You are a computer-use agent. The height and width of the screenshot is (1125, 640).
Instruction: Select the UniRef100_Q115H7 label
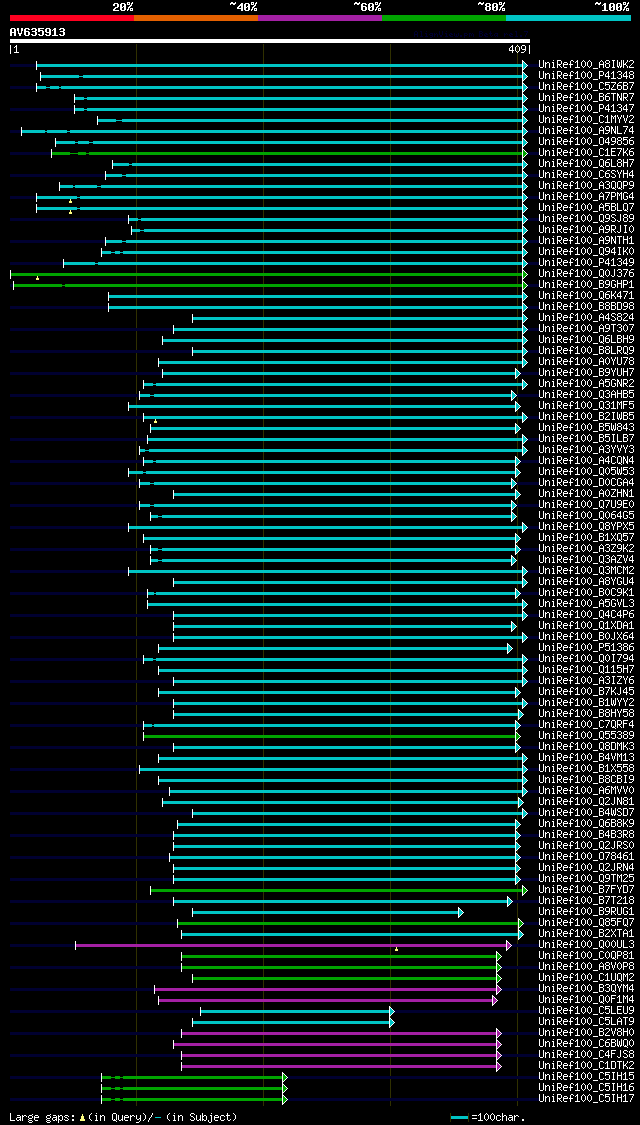pos(586,669)
